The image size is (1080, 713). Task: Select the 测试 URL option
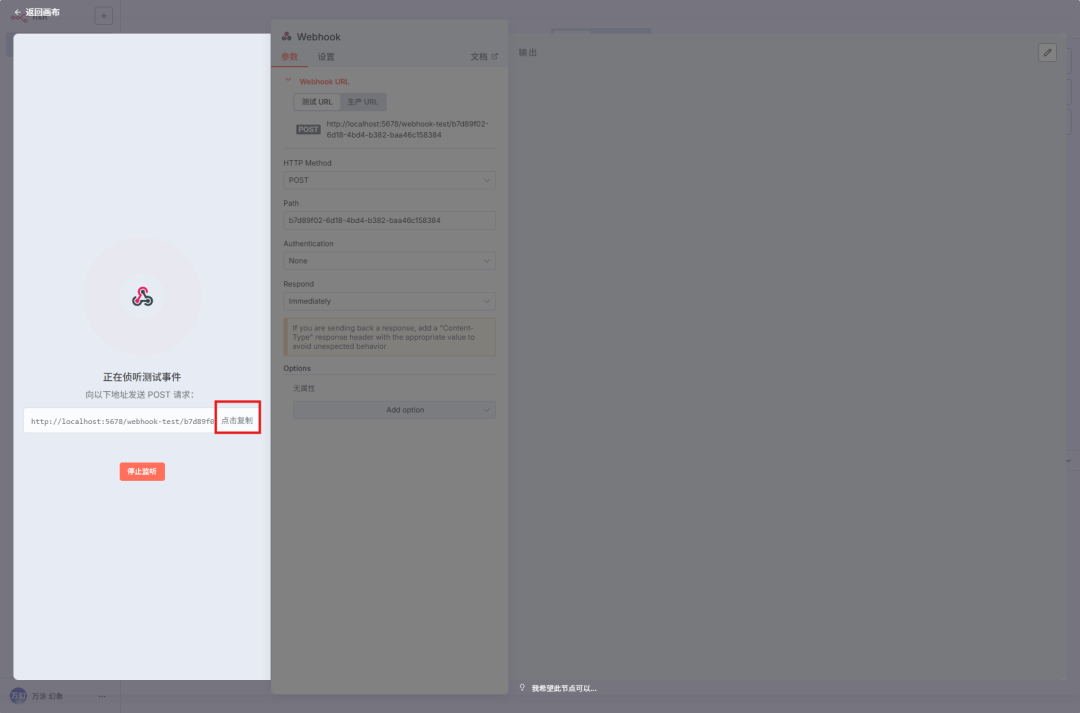click(317, 102)
